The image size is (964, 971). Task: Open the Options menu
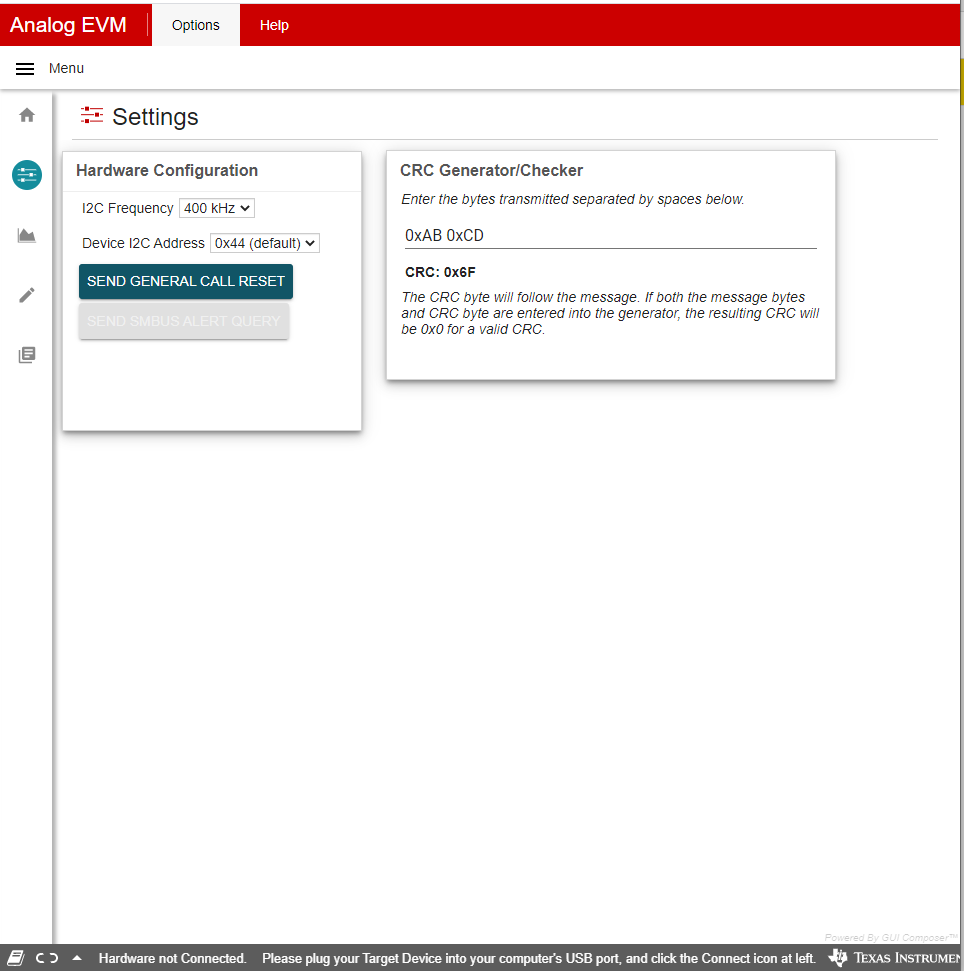click(195, 25)
